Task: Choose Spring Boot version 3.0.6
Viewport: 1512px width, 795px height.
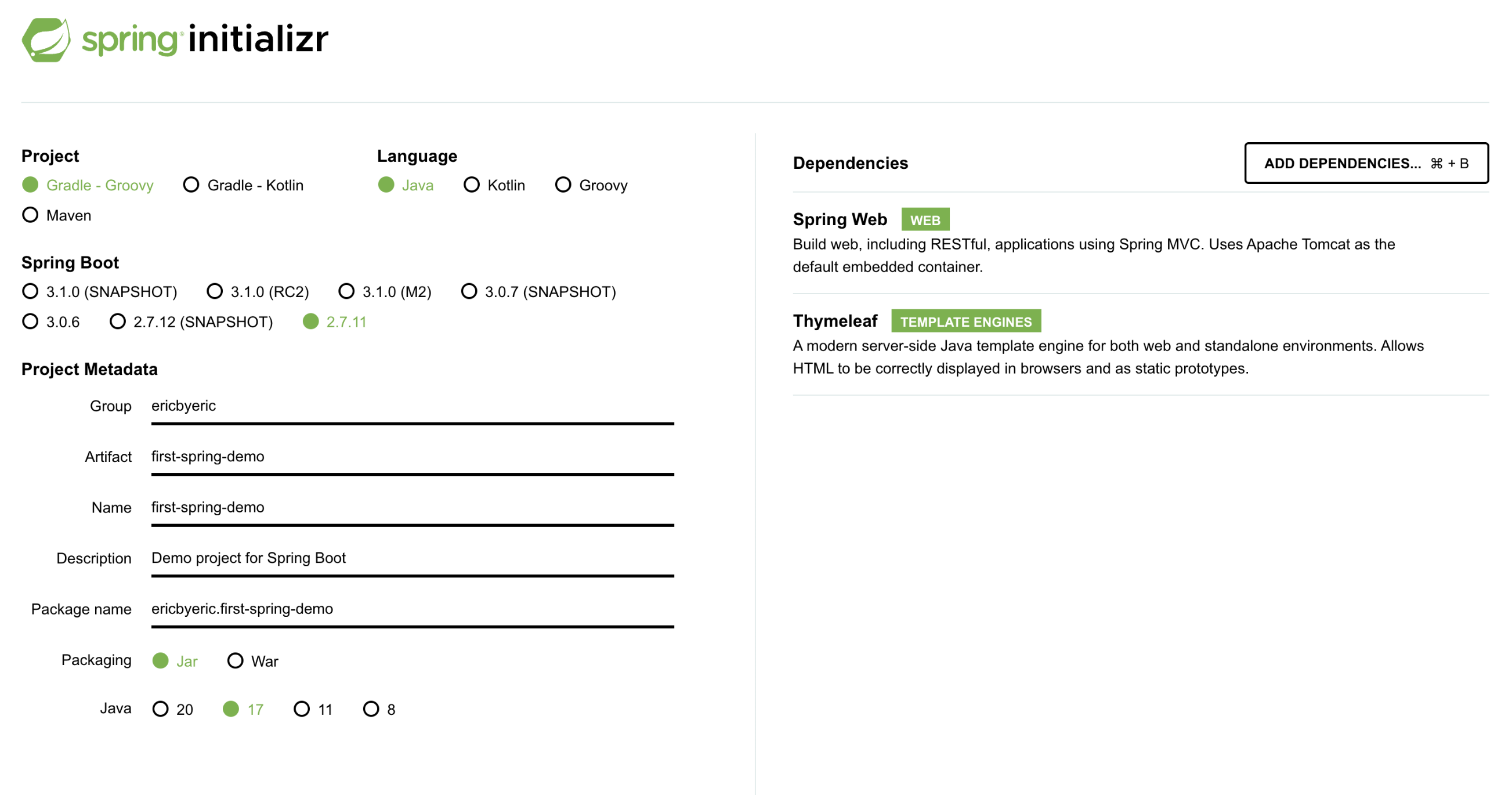Action: pyautogui.click(x=31, y=321)
